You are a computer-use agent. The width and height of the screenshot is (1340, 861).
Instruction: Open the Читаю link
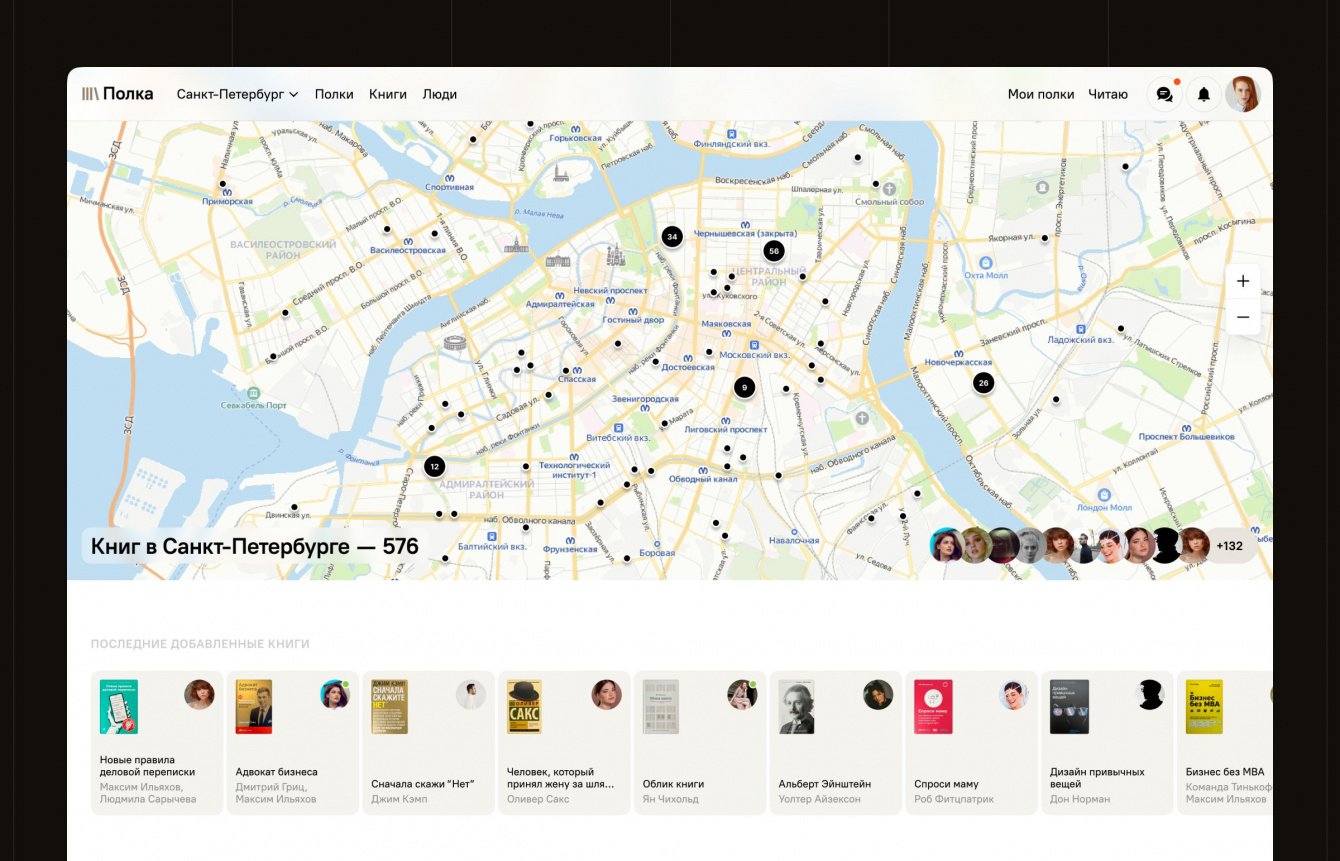1108,94
